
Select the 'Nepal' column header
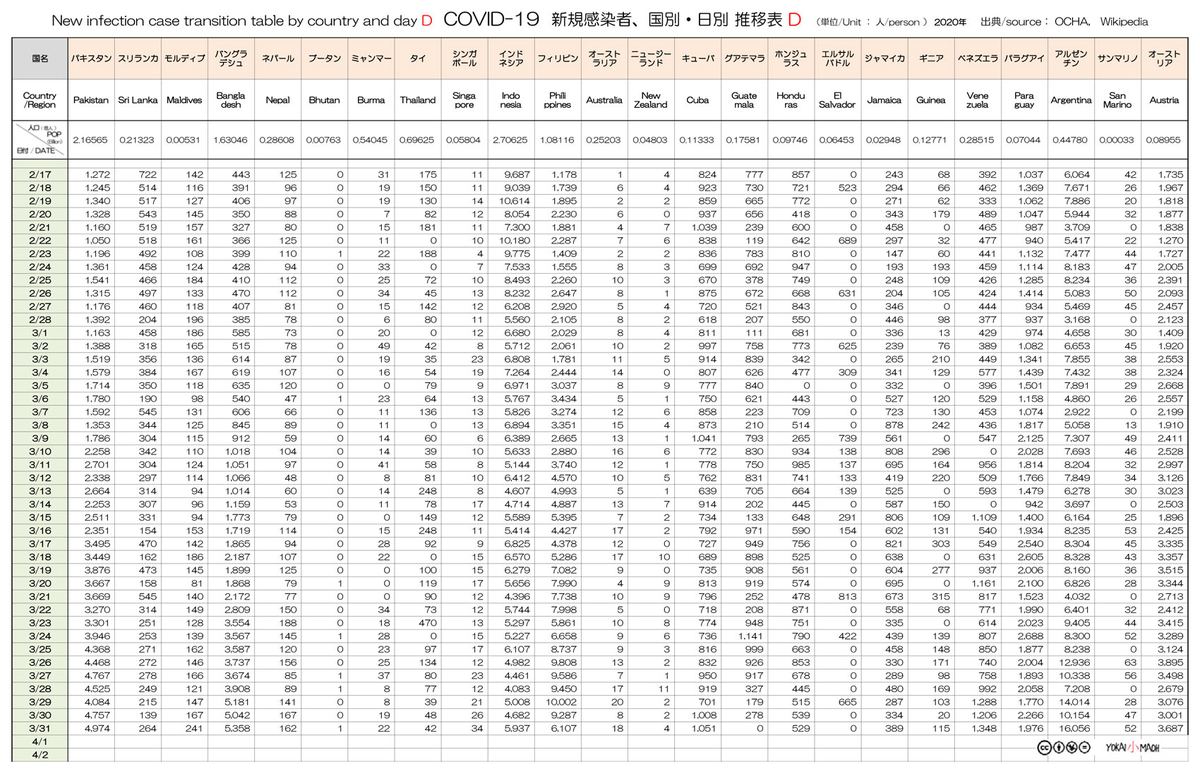tap(277, 101)
